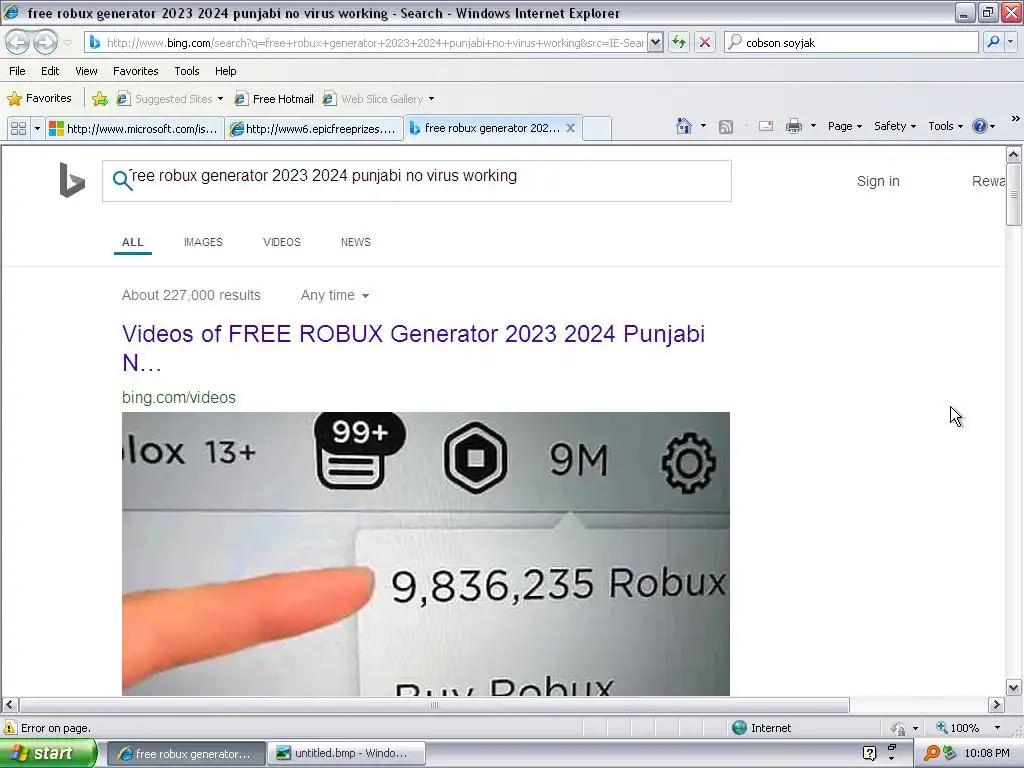
Task: Open Videos of FREE ROBUX Generator result link
Action: click(413, 347)
